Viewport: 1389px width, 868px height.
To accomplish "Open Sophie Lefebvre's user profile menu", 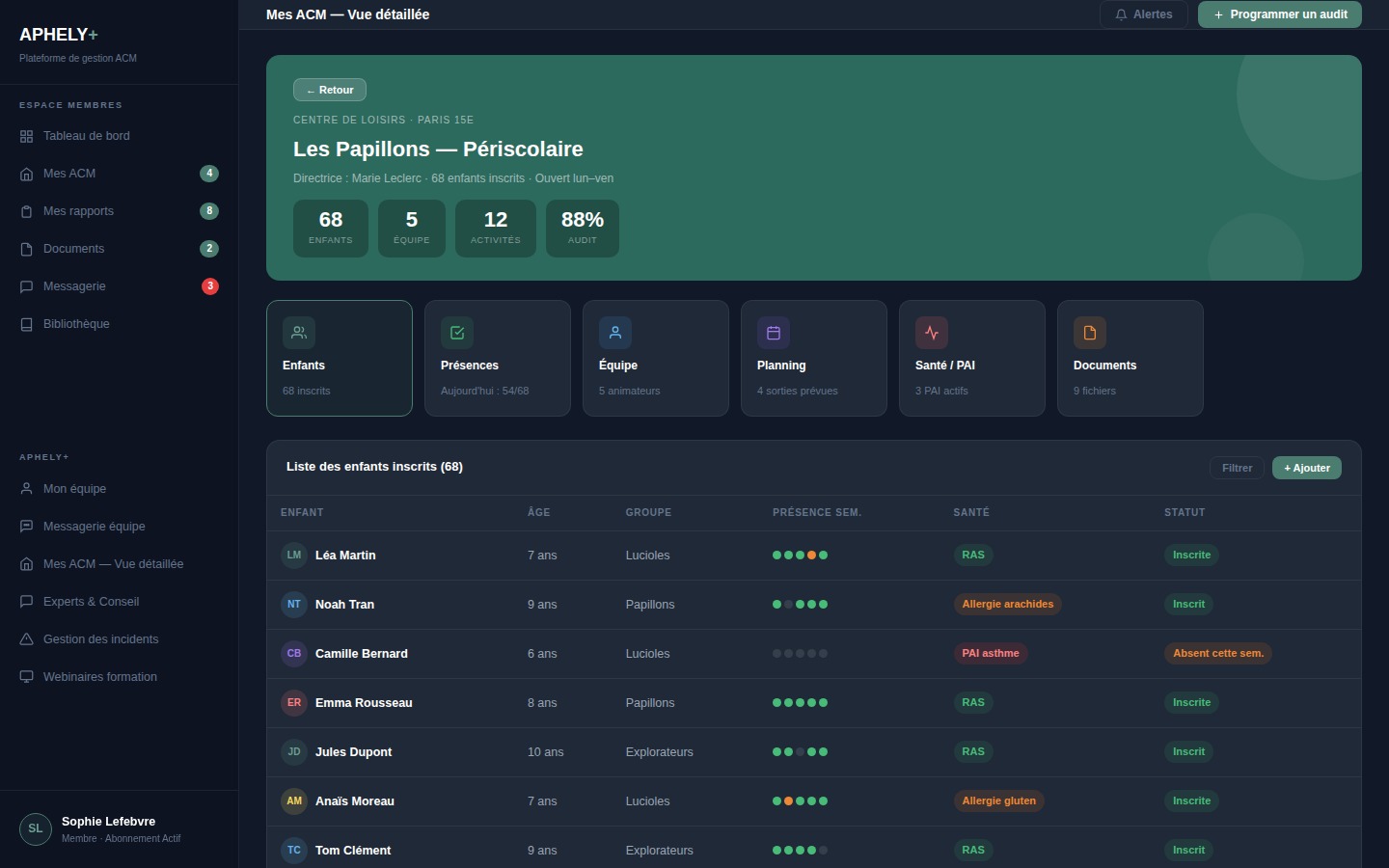I will pyautogui.click(x=108, y=828).
